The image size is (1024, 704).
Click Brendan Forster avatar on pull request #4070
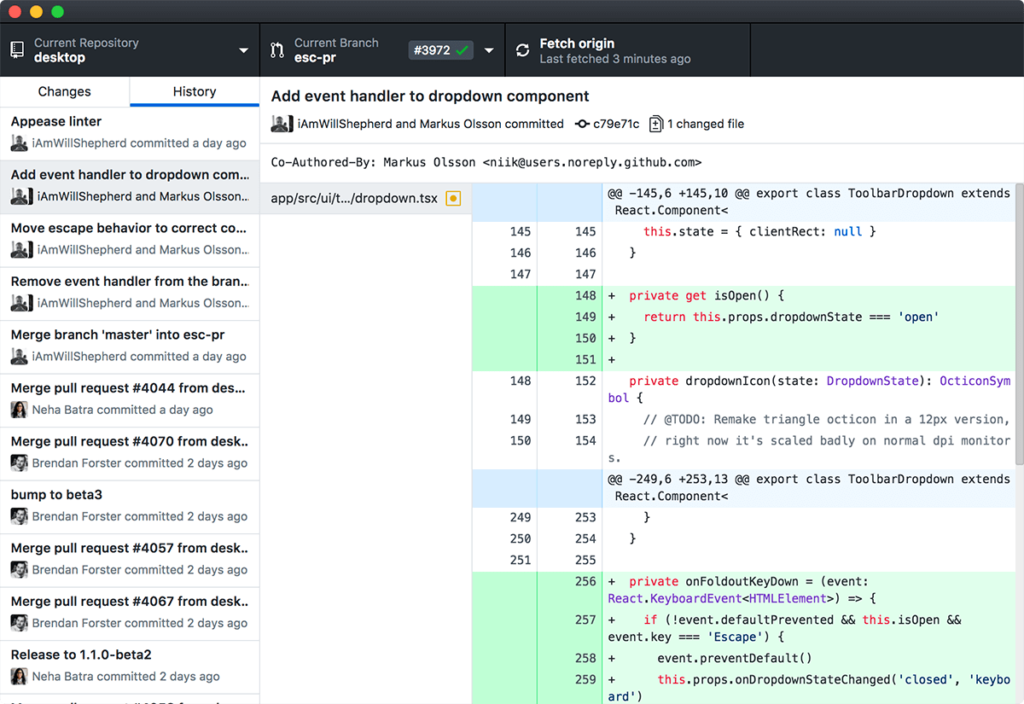tap(19, 463)
